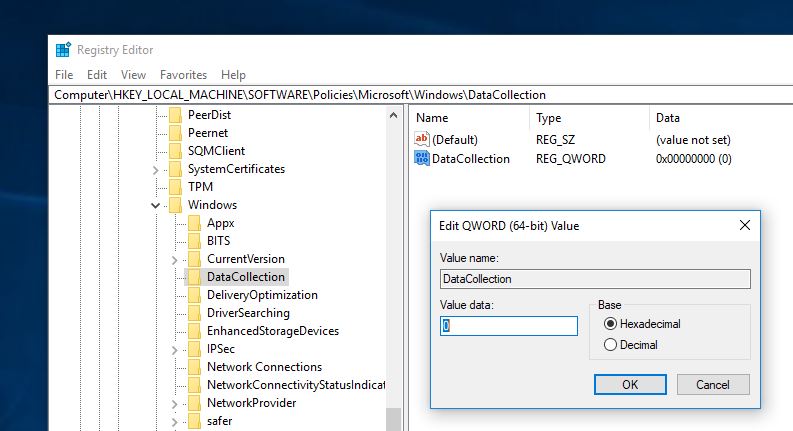Click the Value data input field
Screen dimensions: 793x431
(509, 326)
